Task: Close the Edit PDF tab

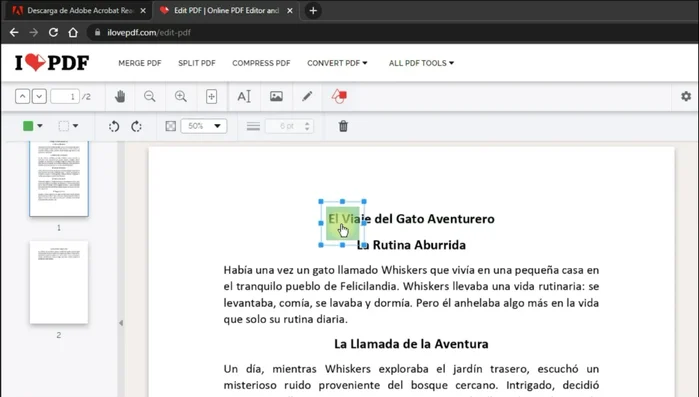Action: tap(290, 11)
